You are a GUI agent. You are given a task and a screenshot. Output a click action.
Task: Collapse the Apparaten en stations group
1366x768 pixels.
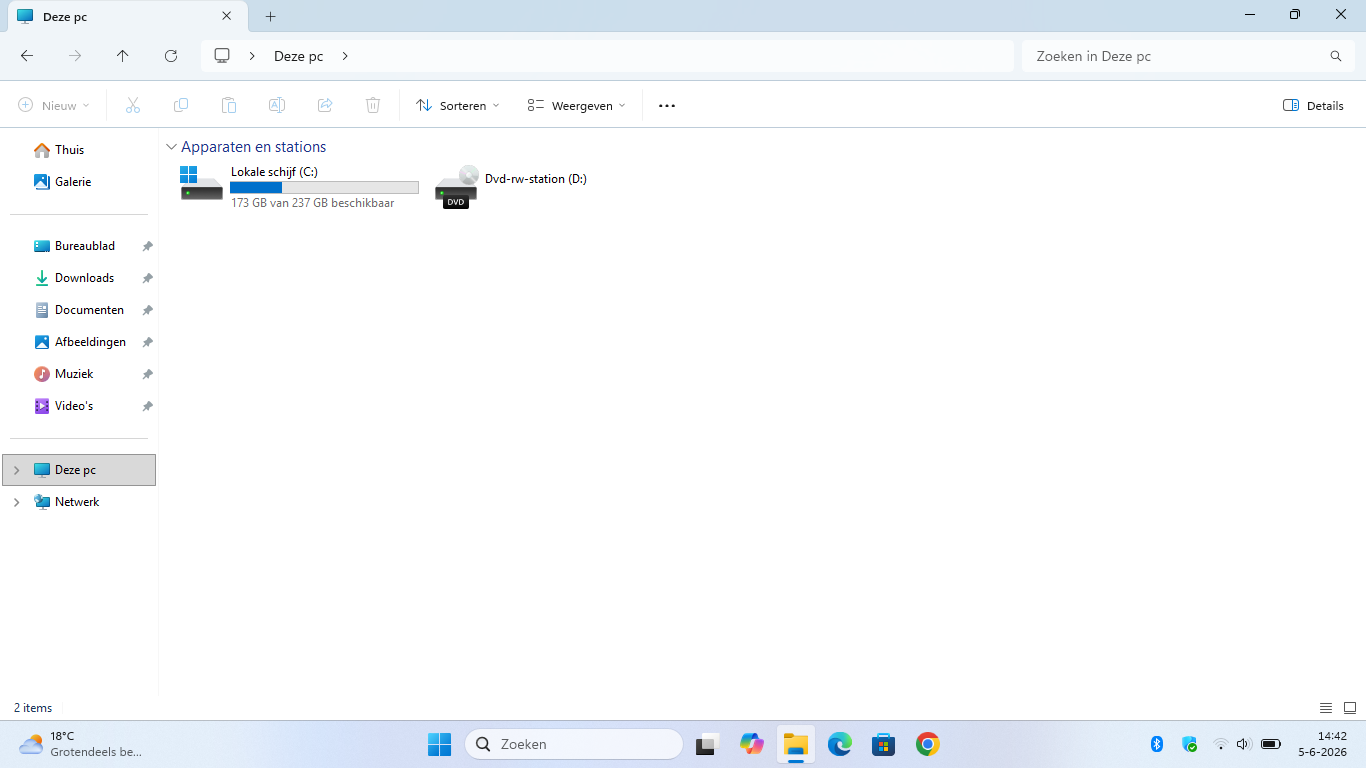(171, 147)
